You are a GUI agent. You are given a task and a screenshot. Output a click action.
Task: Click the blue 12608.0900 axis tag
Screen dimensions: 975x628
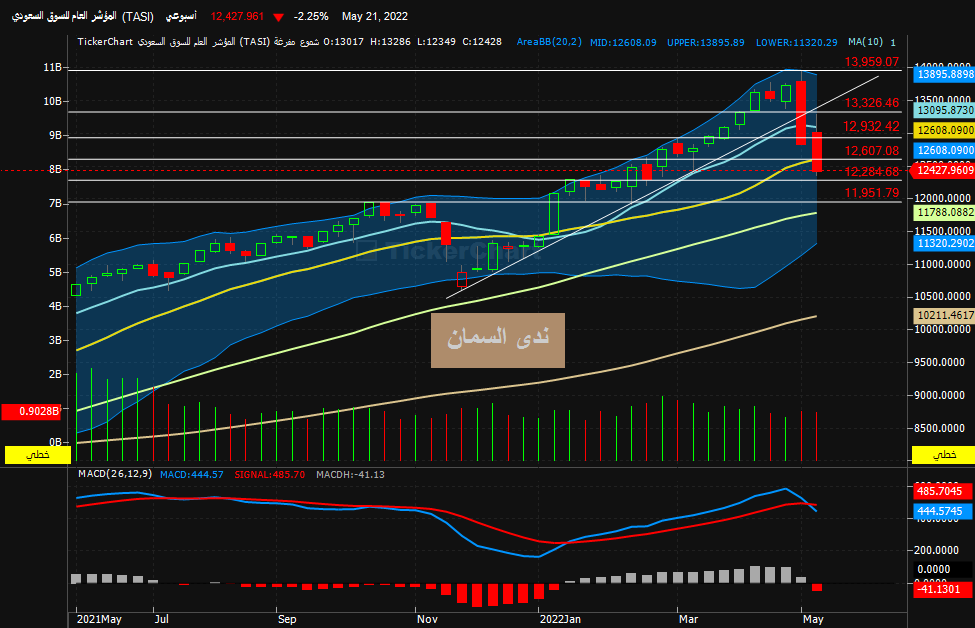(944, 150)
